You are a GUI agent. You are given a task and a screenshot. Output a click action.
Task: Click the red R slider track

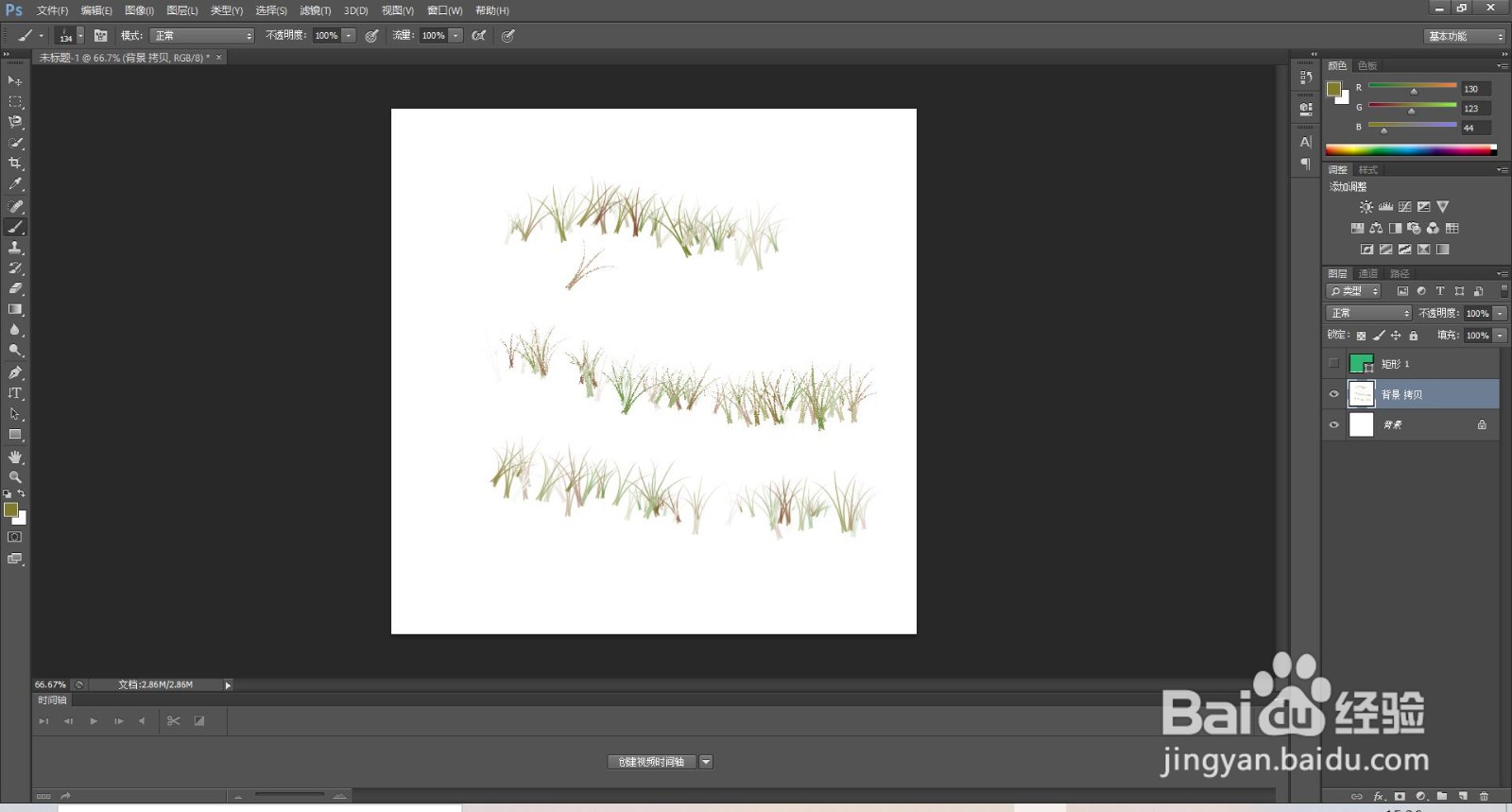pyautogui.click(x=1413, y=86)
